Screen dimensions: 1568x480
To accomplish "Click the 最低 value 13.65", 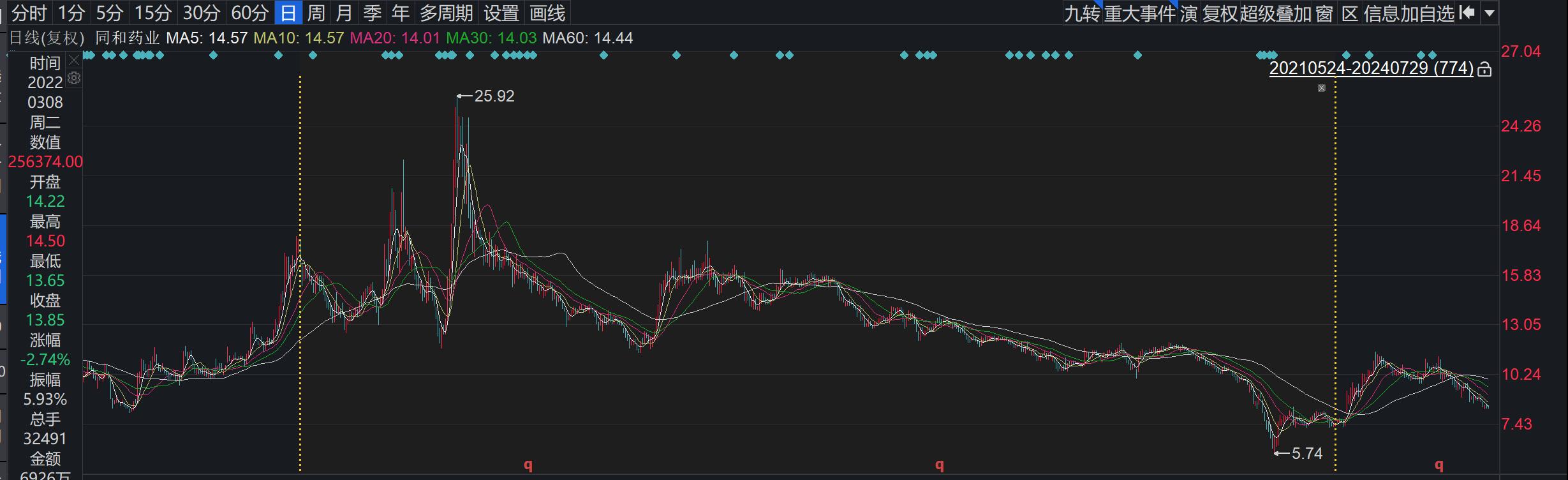I will coord(45,280).
